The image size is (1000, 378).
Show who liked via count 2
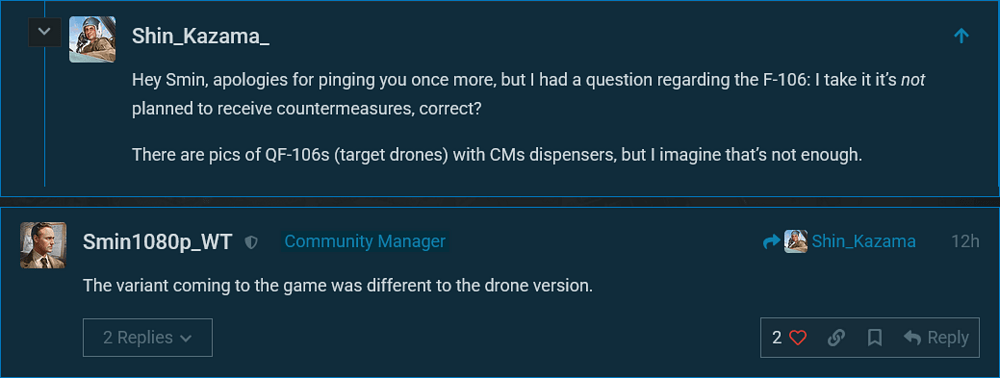click(777, 338)
